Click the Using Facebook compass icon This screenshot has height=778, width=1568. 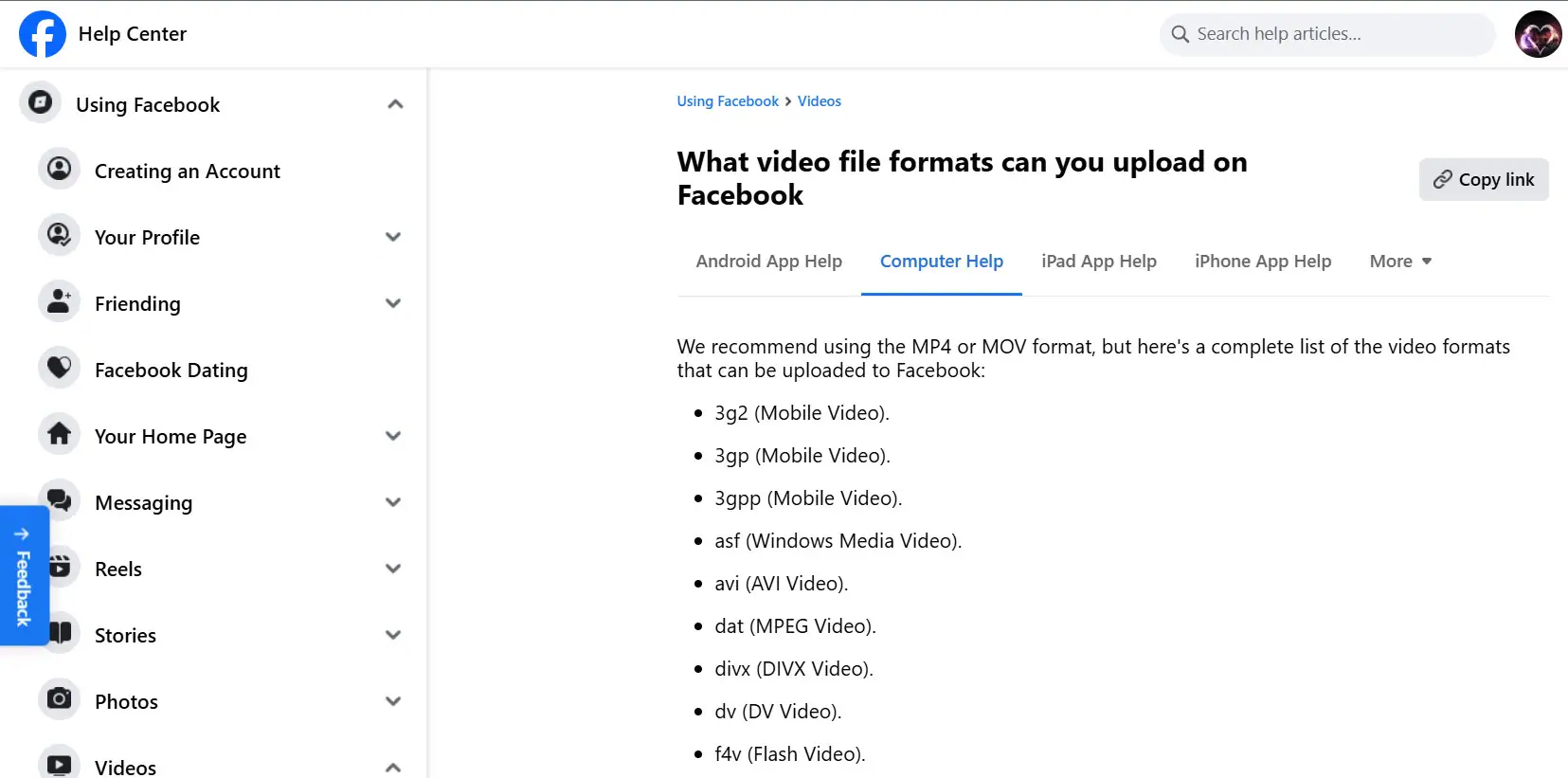40,102
